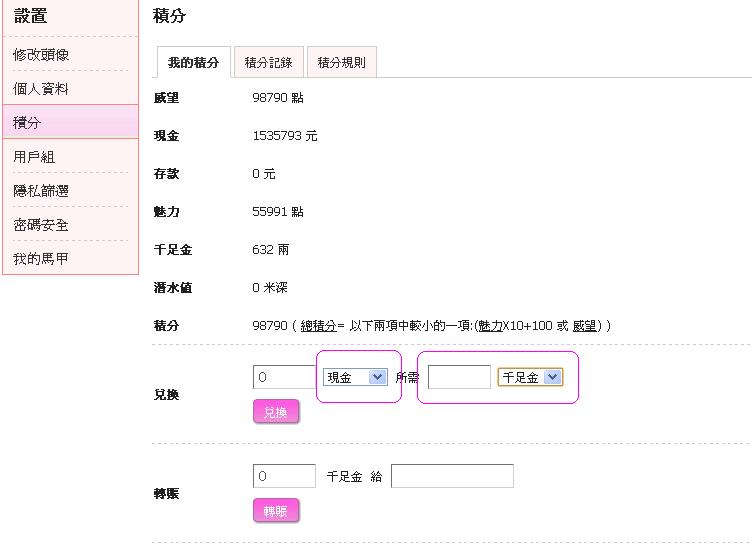Image resolution: width=752 pixels, height=554 pixels.
Task: Expand the 現金 currency dropdown
Action: (x=356, y=377)
